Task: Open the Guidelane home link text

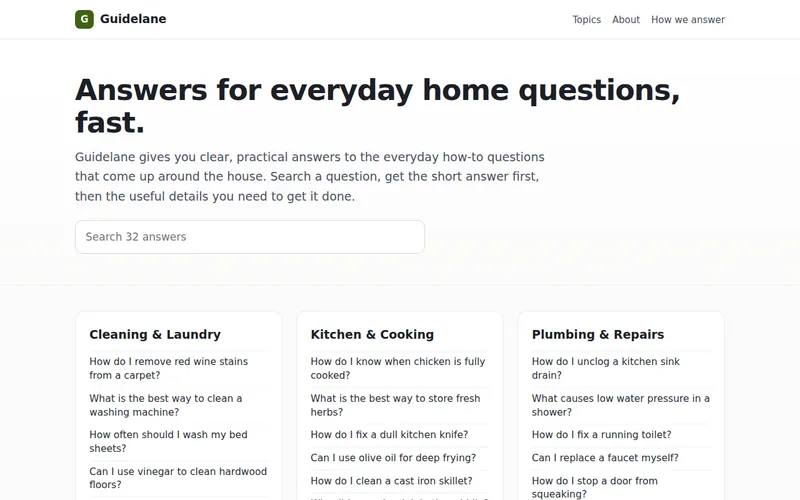Action: click(133, 19)
